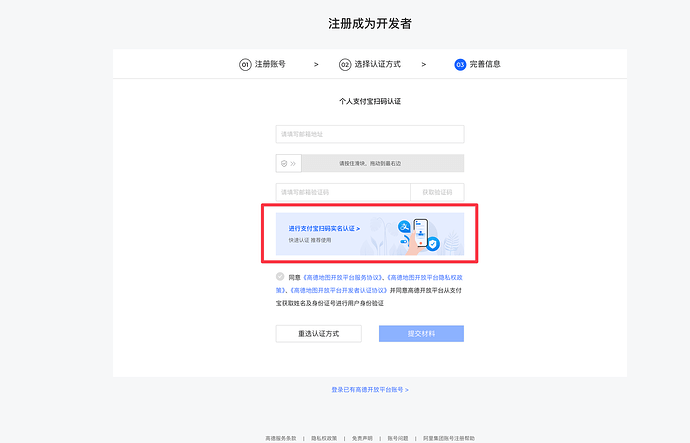Click the gray slider track 请按住滑块

click(x=382, y=163)
